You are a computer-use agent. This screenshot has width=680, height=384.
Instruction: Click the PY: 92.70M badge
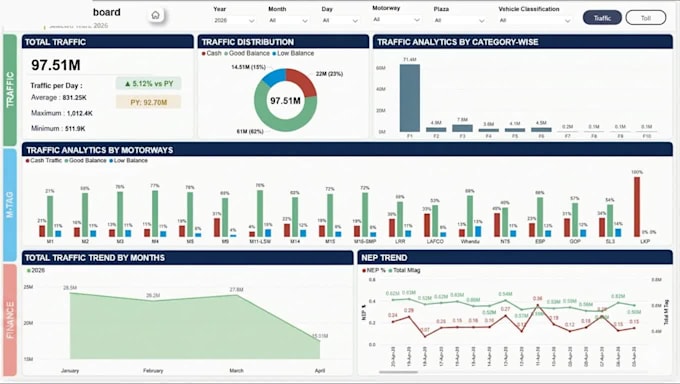pyautogui.click(x=148, y=102)
